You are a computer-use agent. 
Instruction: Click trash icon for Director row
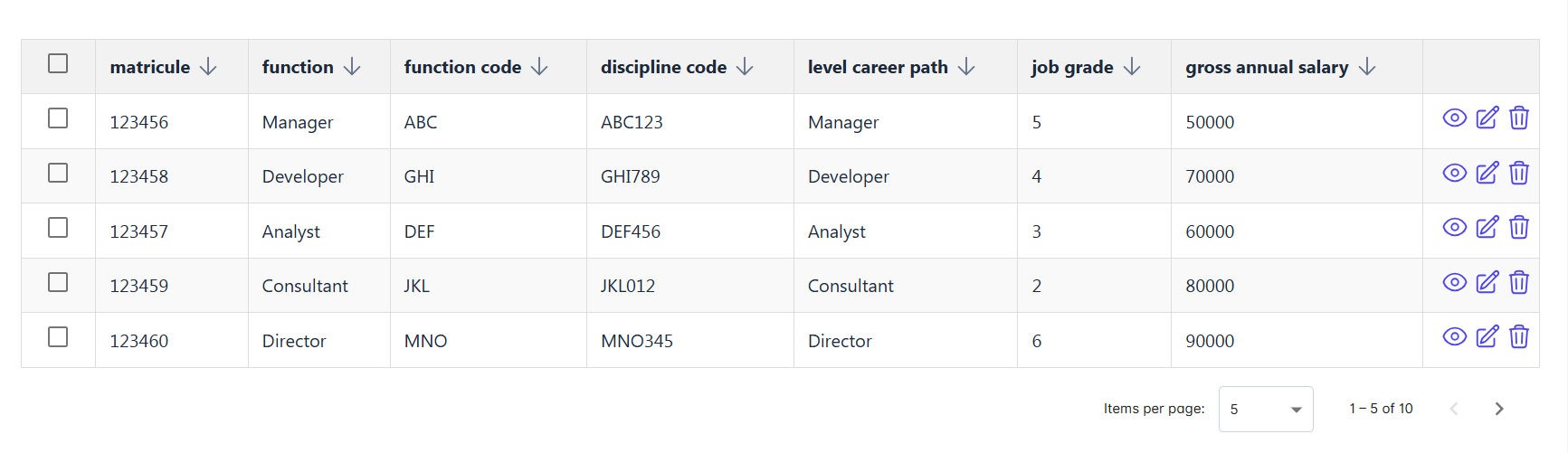1519,337
